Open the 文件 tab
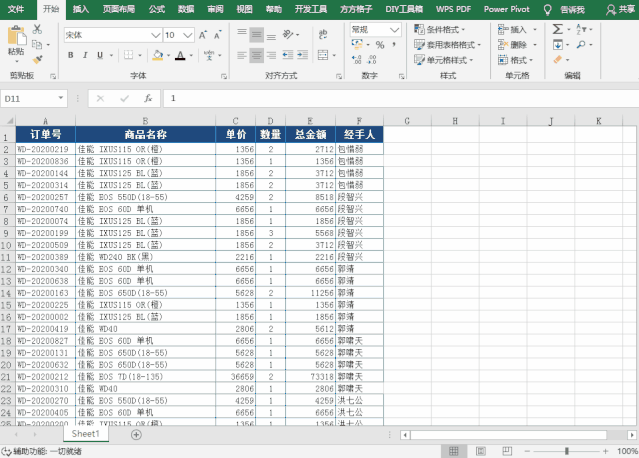 coord(16,9)
